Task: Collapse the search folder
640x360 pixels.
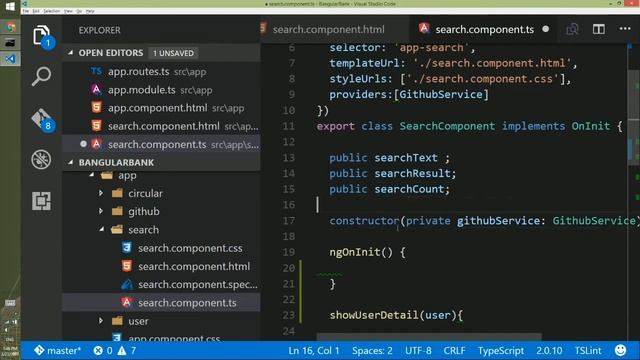Action: point(102,230)
